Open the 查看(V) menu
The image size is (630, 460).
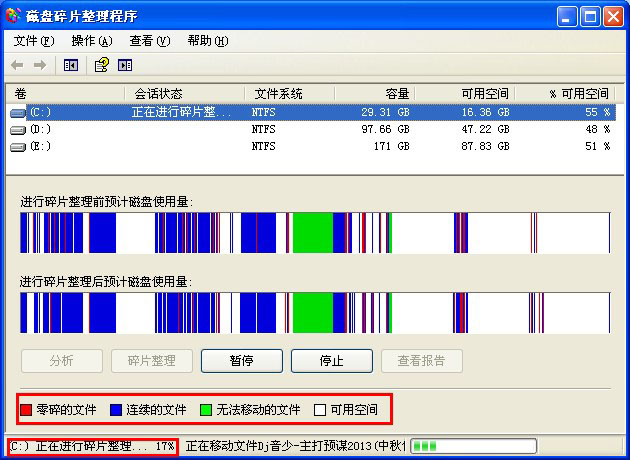coord(149,41)
